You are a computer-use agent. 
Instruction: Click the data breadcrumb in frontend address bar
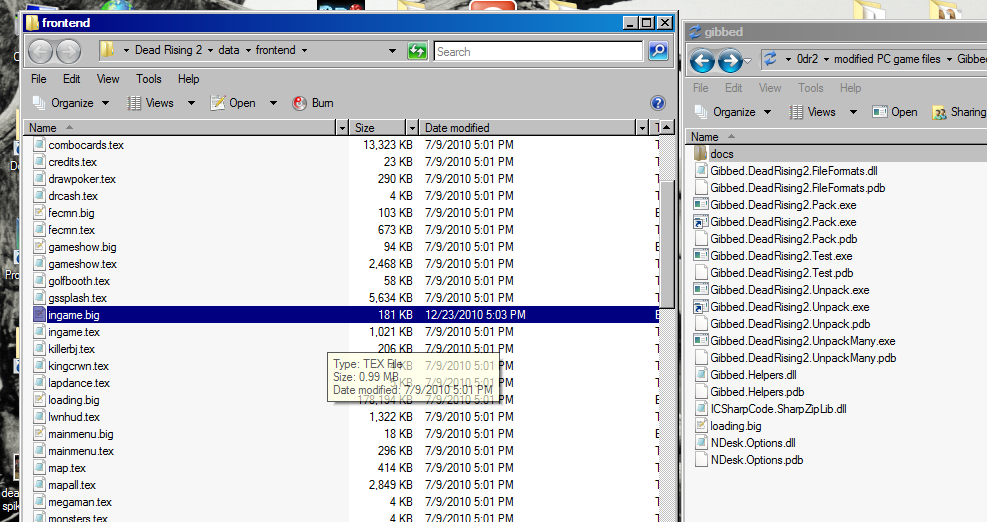click(228, 50)
